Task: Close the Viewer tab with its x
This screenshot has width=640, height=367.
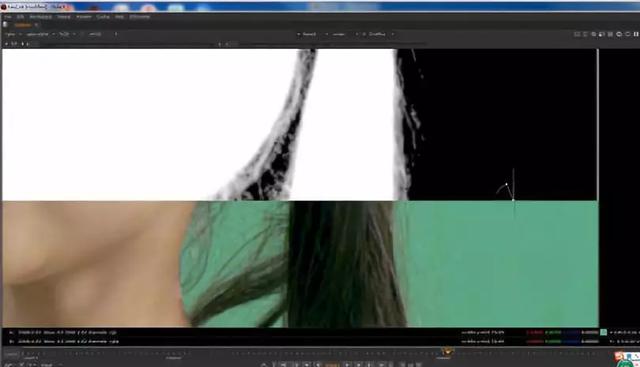Action: coord(36,25)
